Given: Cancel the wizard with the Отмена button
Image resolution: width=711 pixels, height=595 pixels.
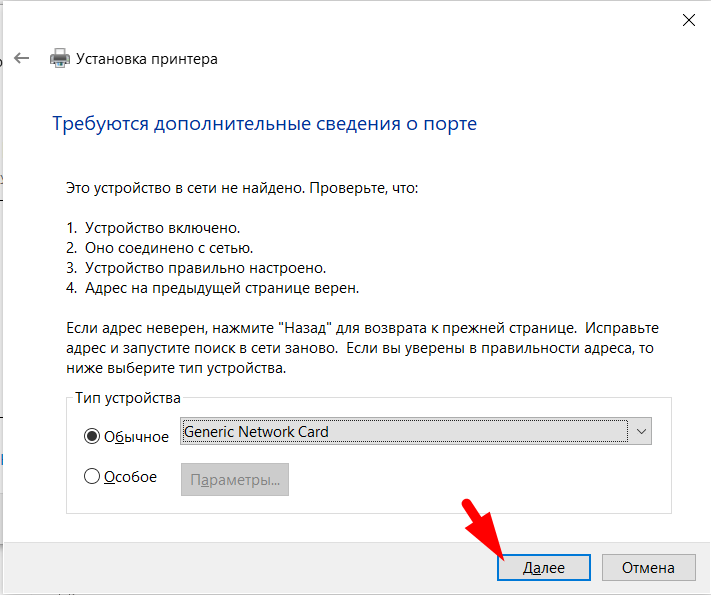Looking at the screenshot, I should tap(648, 567).
